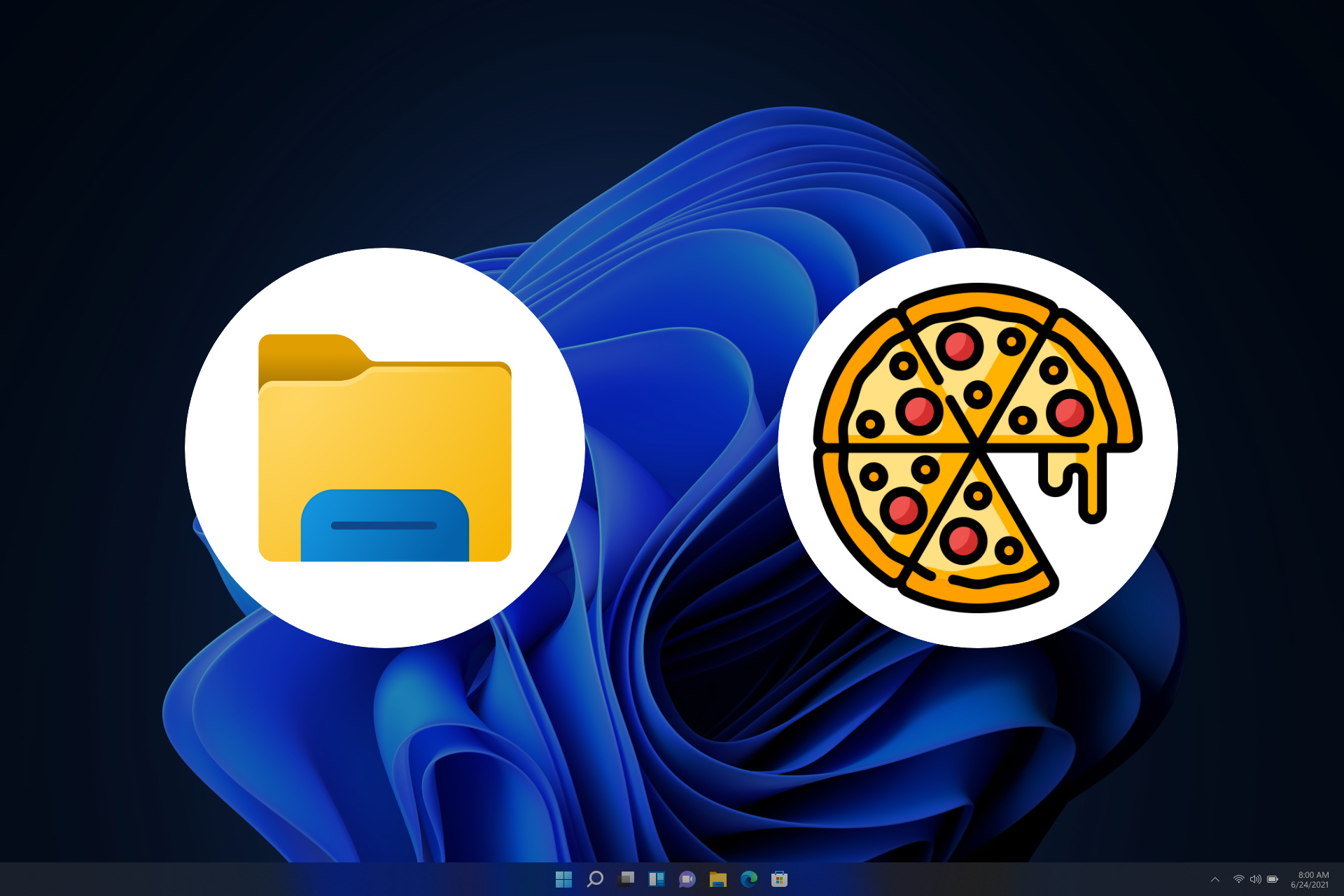
Task: Click the volume speaker icon
Action: click(x=1255, y=879)
